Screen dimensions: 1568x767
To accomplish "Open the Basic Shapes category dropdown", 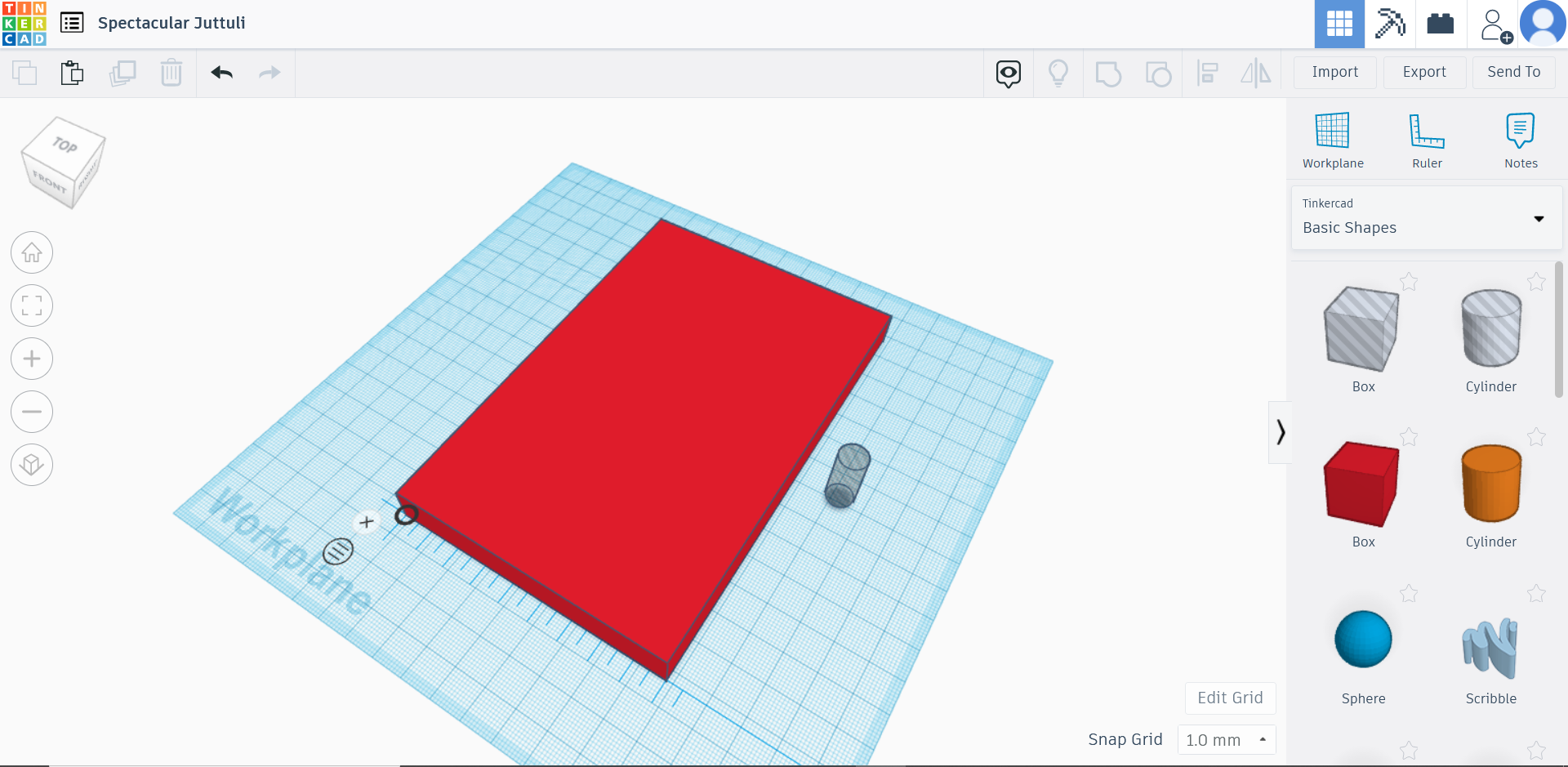I will point(1427,218).
